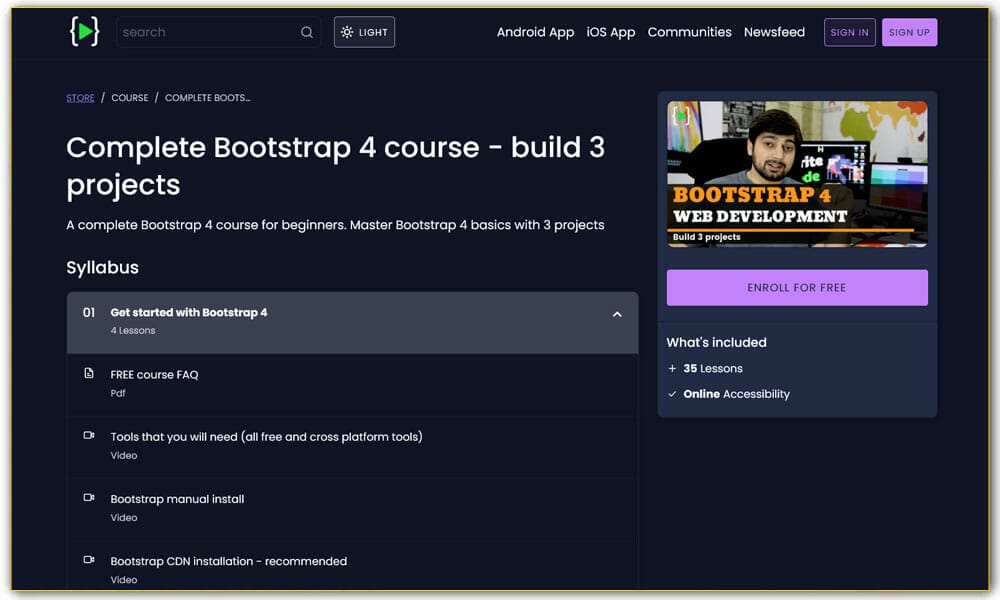
Task: Click the COMPLETE BOOTS… breadcrumb
Action: pos(208,98)
